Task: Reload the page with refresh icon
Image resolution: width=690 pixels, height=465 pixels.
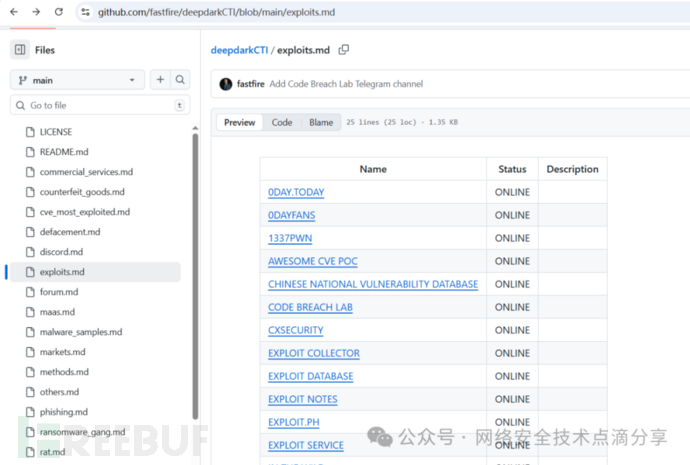Action: [x=59, y=12]
